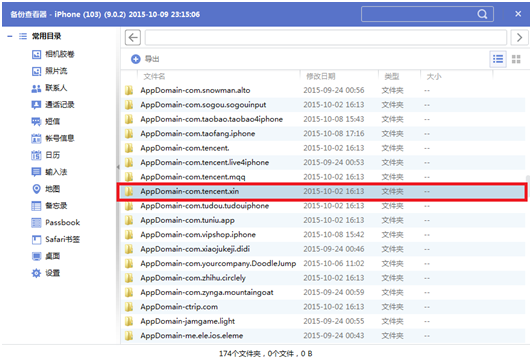
Task: Sort by 类型 column header
Action: [x=392, y=76]
